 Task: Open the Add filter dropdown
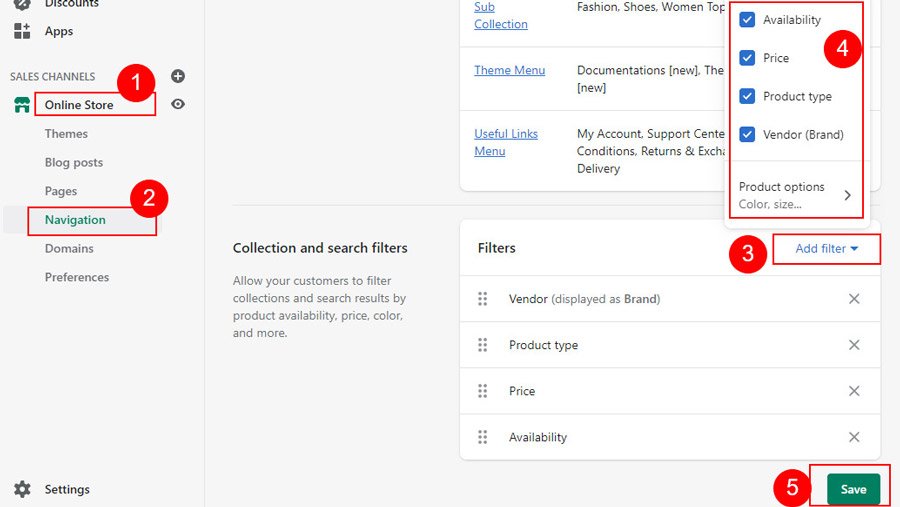point(826,249)
